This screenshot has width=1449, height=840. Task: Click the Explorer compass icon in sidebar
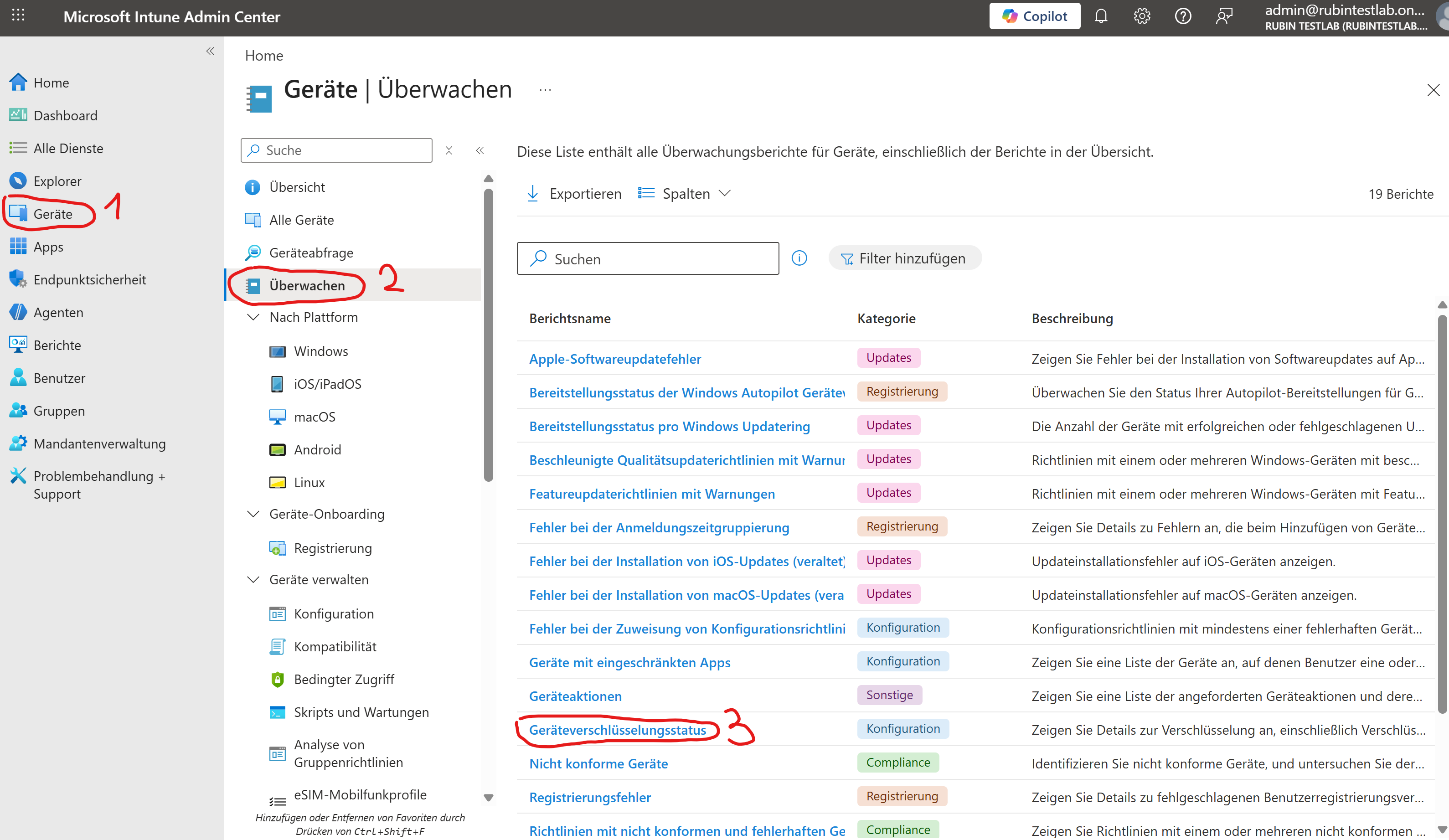(18, 180)
